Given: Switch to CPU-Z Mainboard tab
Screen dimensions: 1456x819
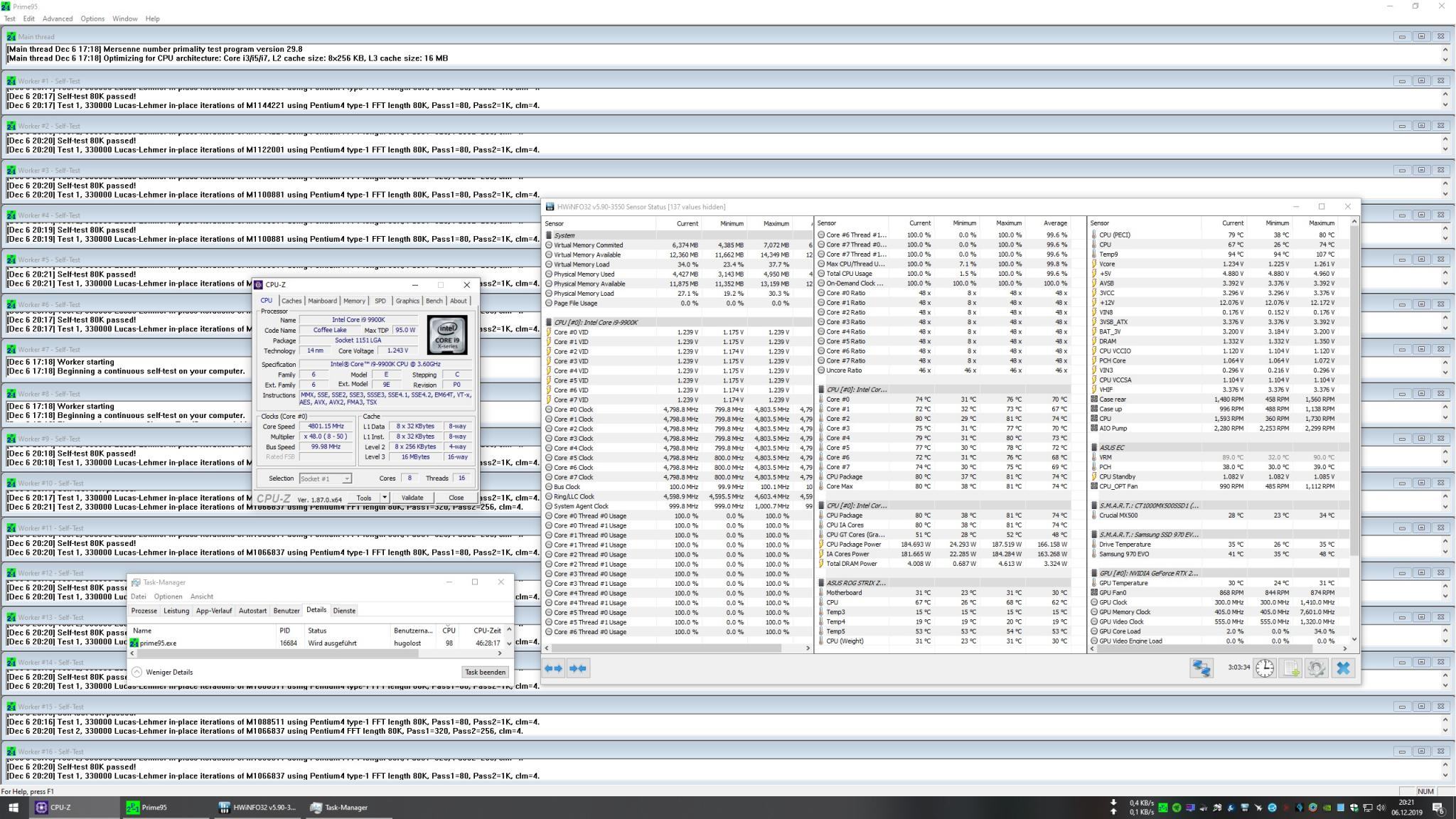Looking at the screenshot, I should pos(322,301).
